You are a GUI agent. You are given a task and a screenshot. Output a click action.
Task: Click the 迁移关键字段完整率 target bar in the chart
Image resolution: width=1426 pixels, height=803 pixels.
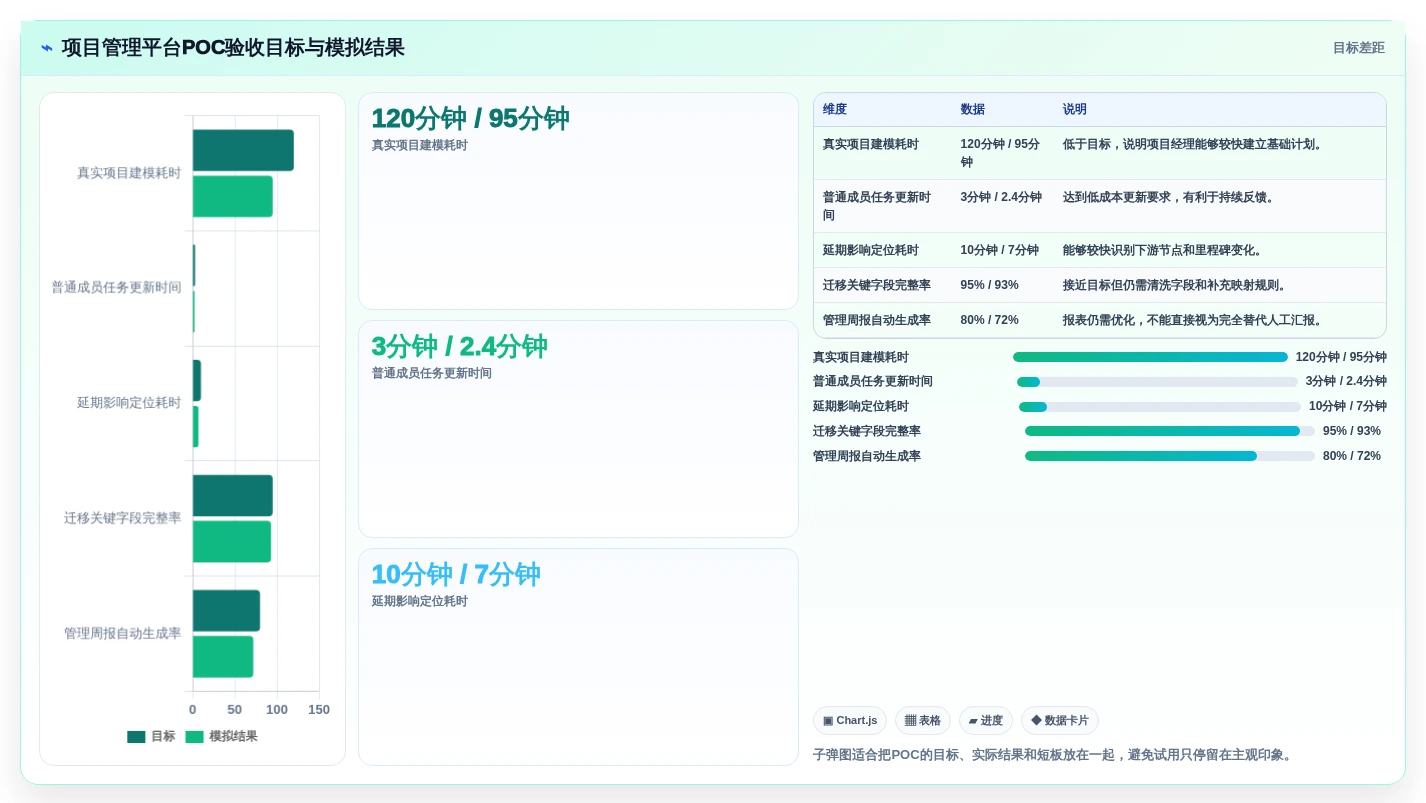[x=233, y=496]
